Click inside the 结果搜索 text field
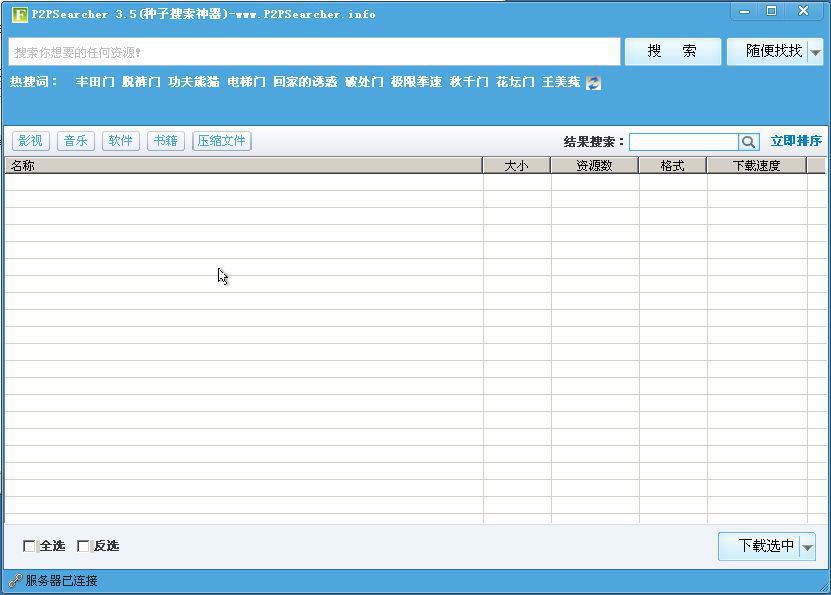Viewport: 831px width, 595px height. [x=685, y=141]
